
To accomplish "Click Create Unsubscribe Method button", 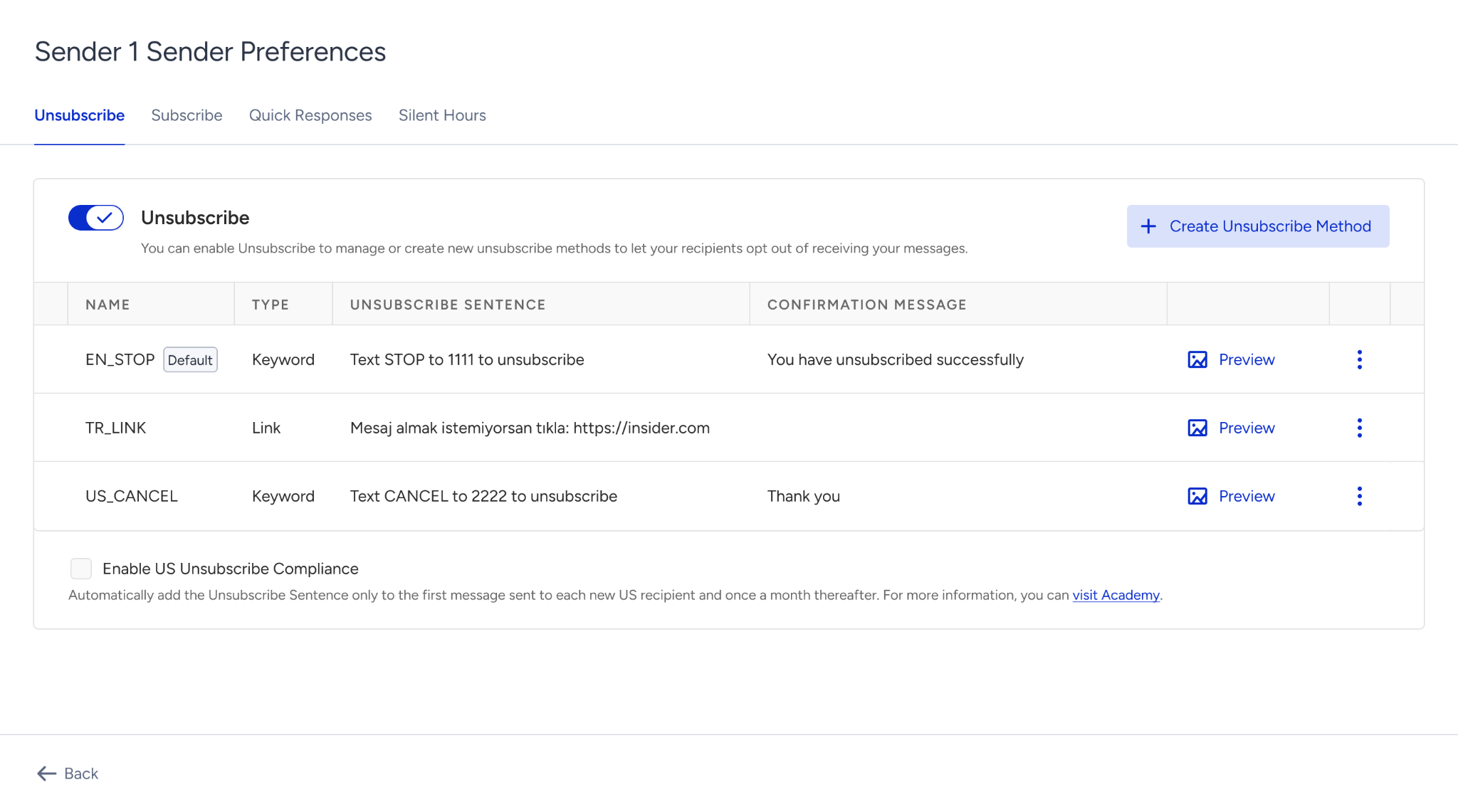I will pos(1258,226).
